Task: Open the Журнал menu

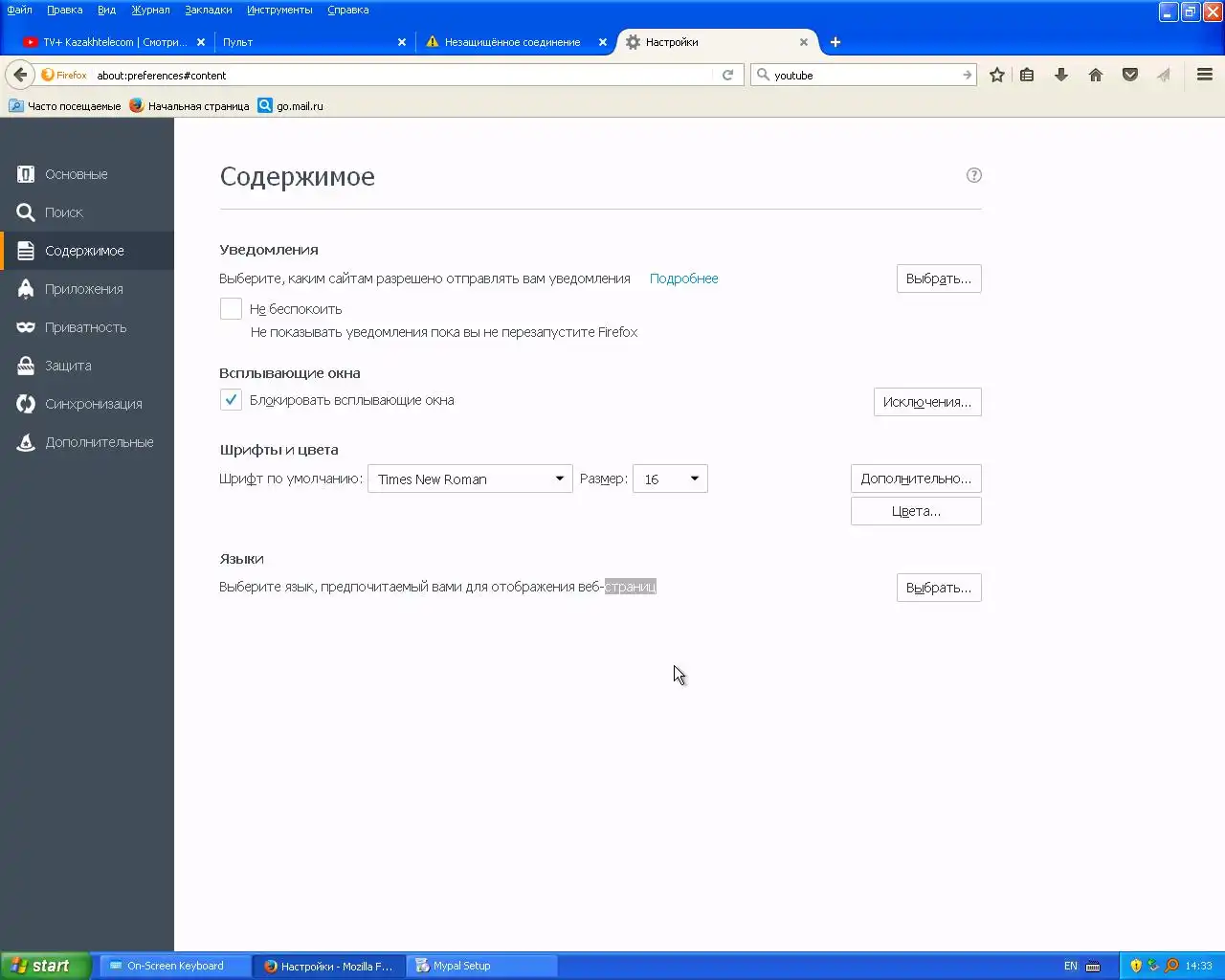Action: coord(150,10)
